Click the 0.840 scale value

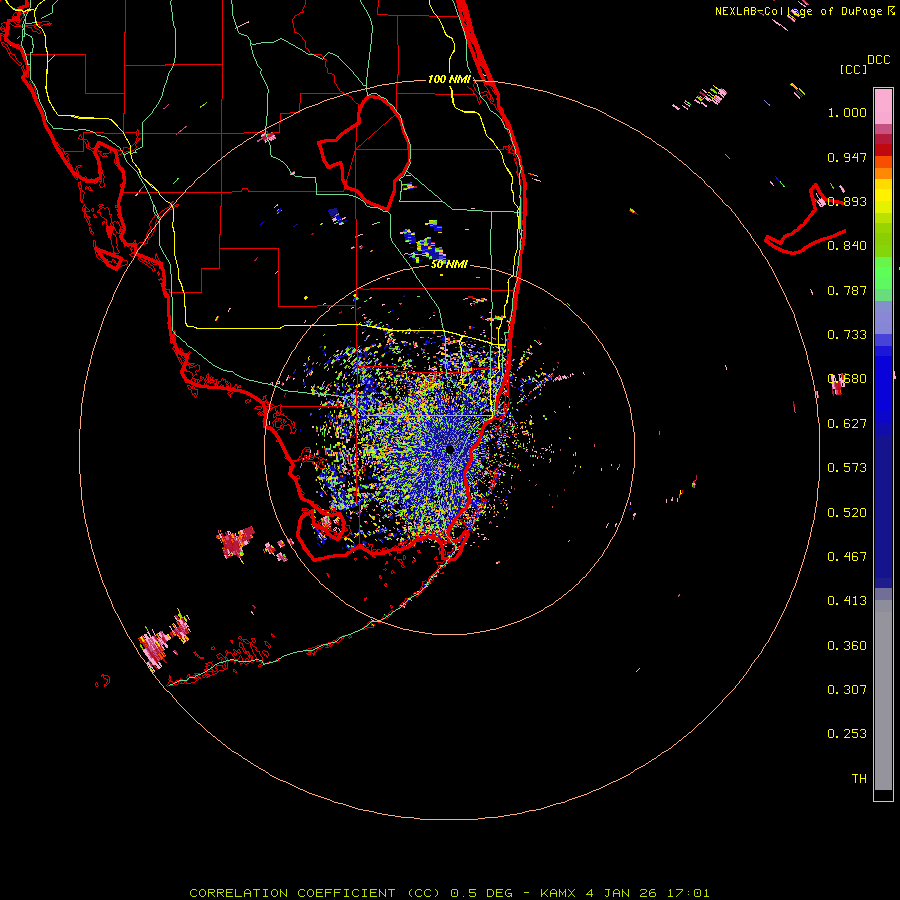click(847, 246)
